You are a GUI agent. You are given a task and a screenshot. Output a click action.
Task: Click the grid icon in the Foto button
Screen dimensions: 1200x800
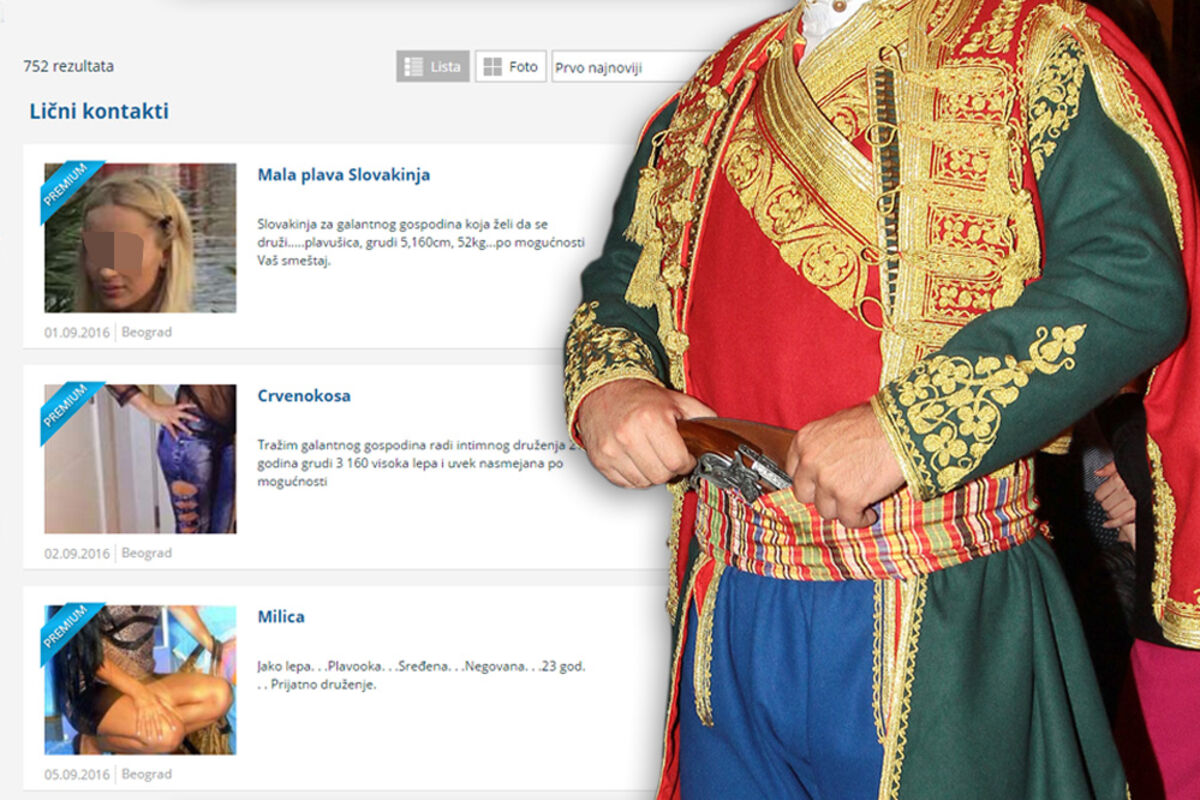coord(492,67)
